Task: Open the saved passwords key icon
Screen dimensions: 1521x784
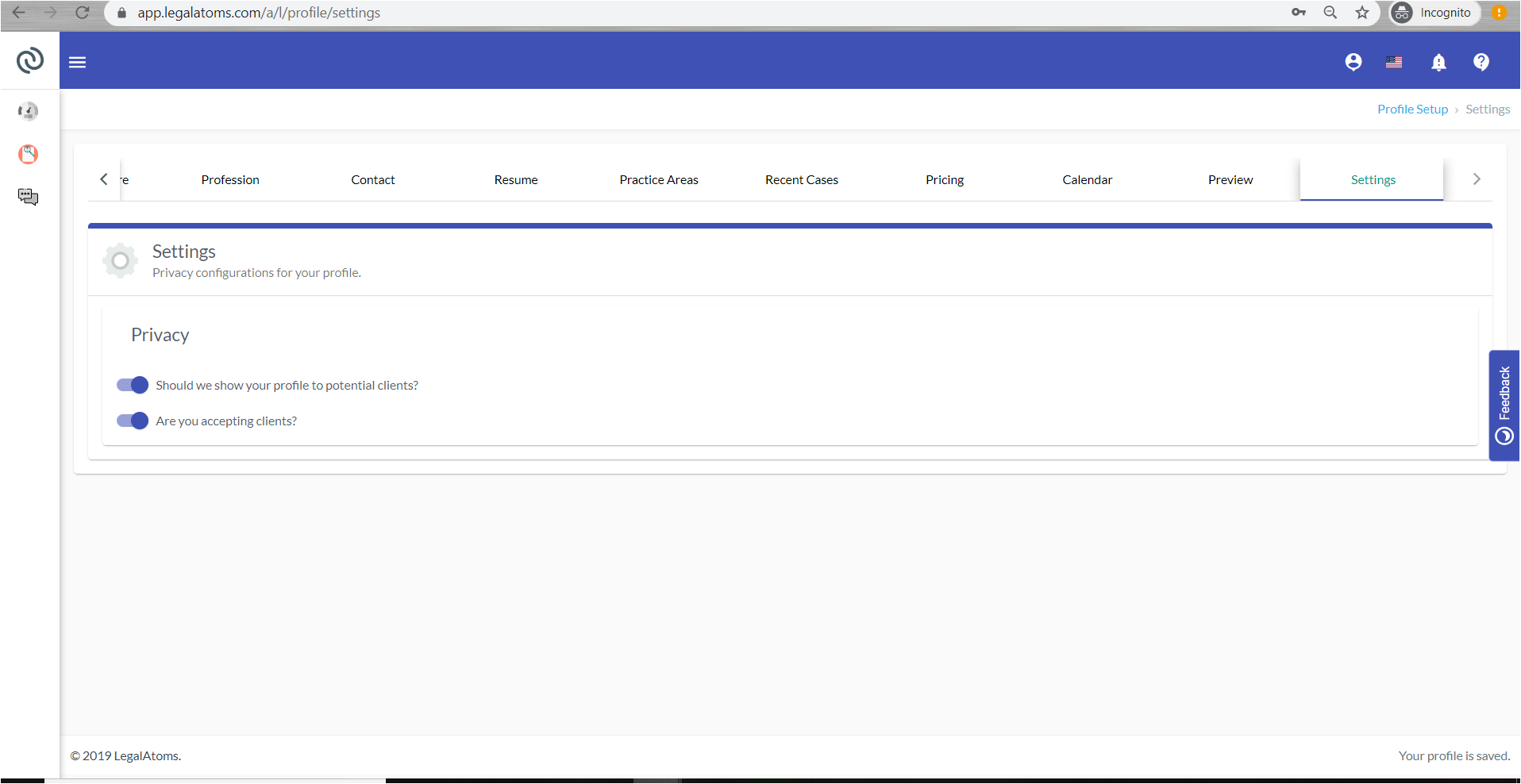Action: (x=1299, y=13)
